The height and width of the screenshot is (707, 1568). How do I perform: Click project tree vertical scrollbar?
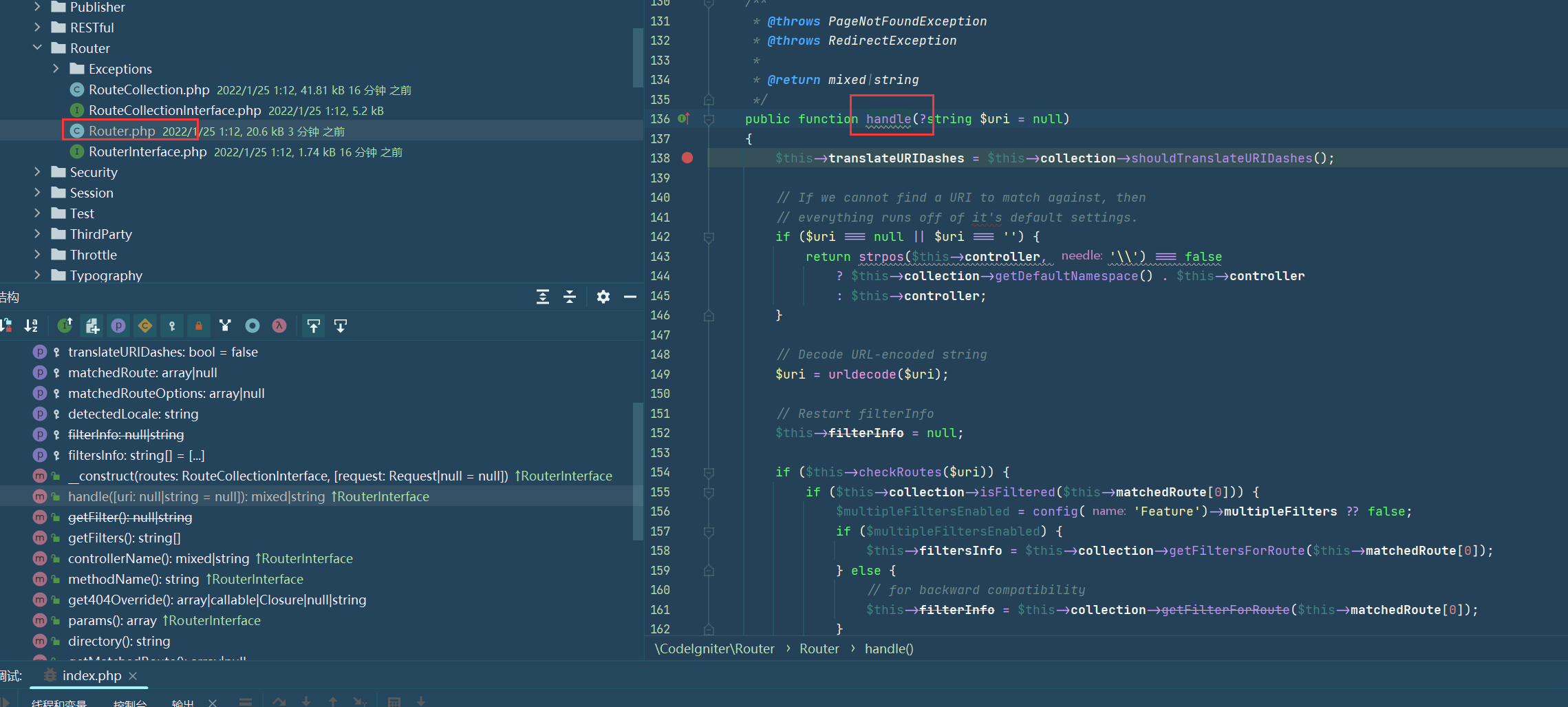(637, 58)
